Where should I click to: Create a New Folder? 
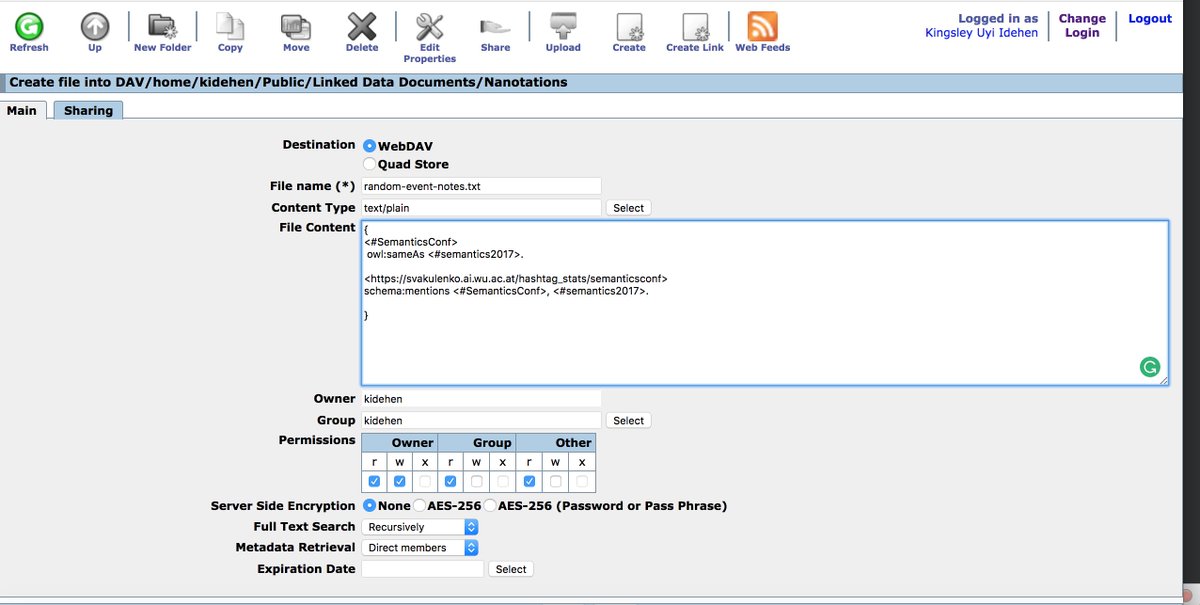(x=161, y=25)
